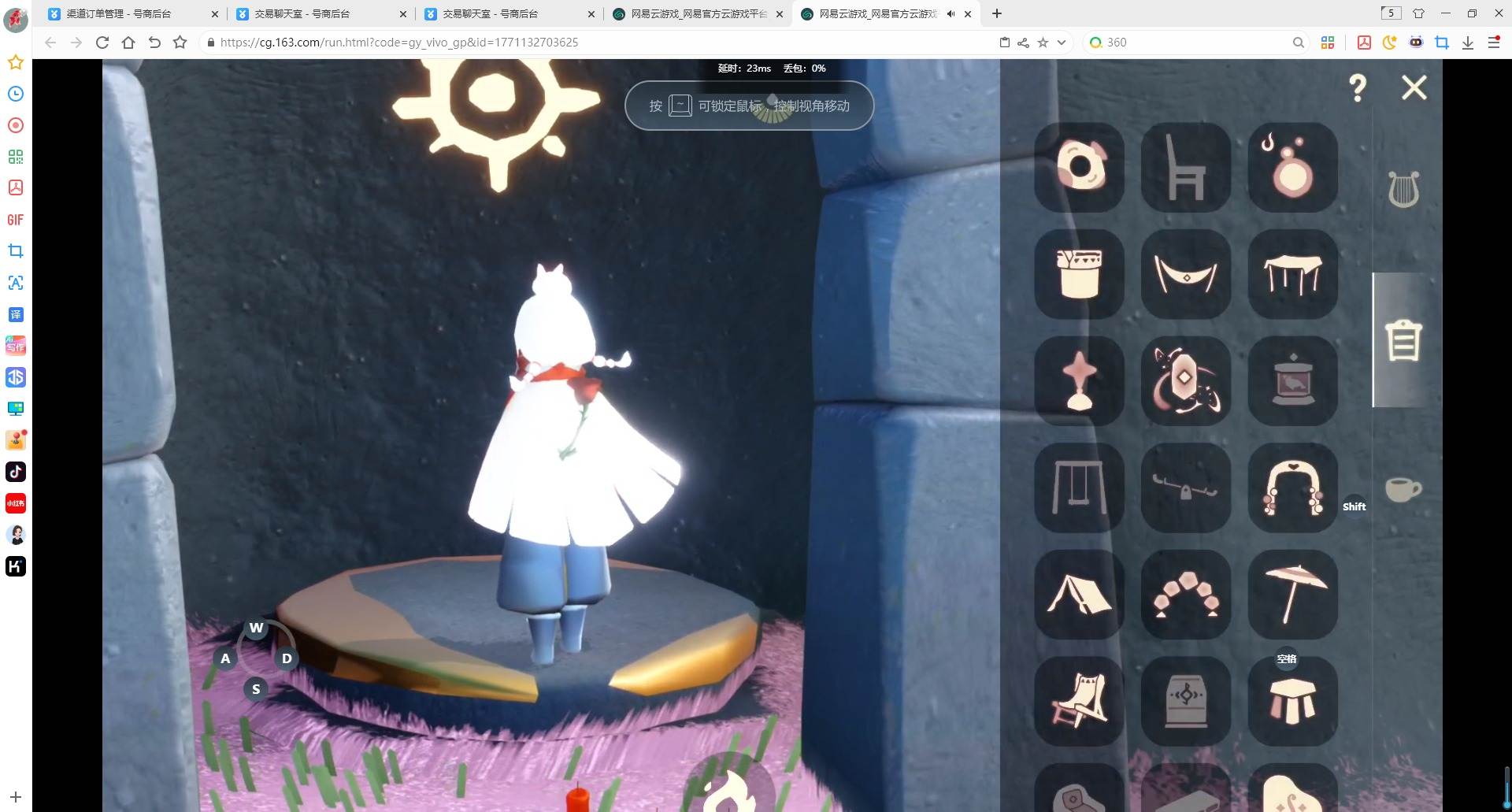1512x812 pixels.
Task: Open the browser main menu
Action: (1494, 43)
